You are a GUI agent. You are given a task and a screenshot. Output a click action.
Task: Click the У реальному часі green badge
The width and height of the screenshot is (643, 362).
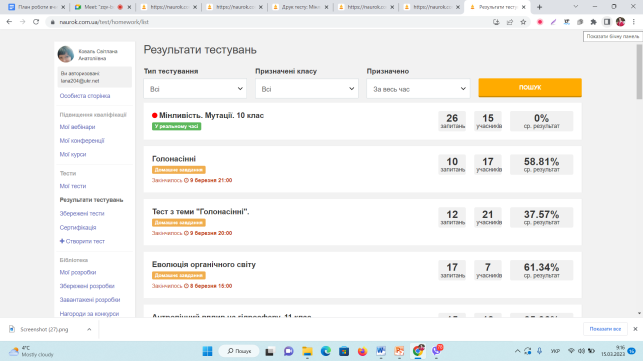pyautogui.click(x=176, y=126)
